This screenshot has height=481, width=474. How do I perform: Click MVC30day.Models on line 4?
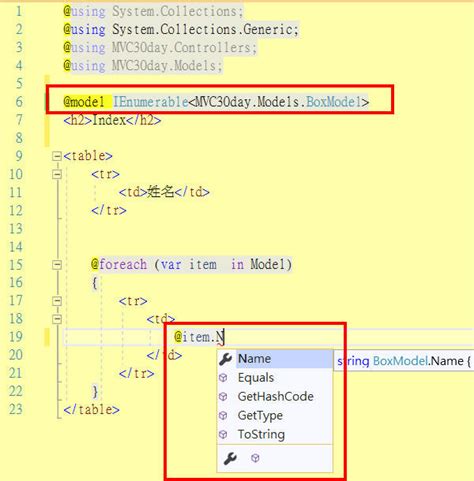coord(164,65)
